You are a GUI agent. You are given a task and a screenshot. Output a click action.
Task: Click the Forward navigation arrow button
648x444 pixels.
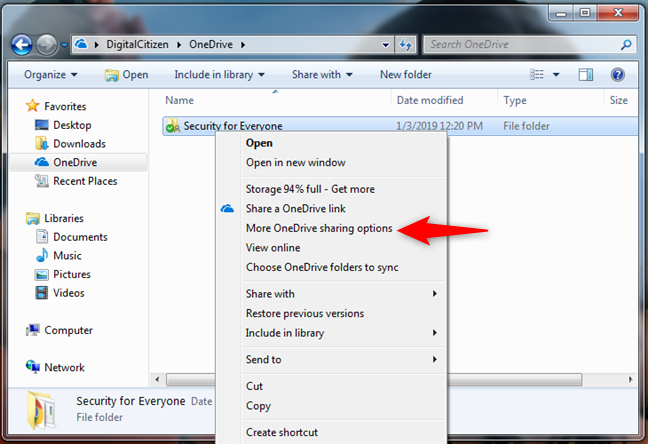46,45
